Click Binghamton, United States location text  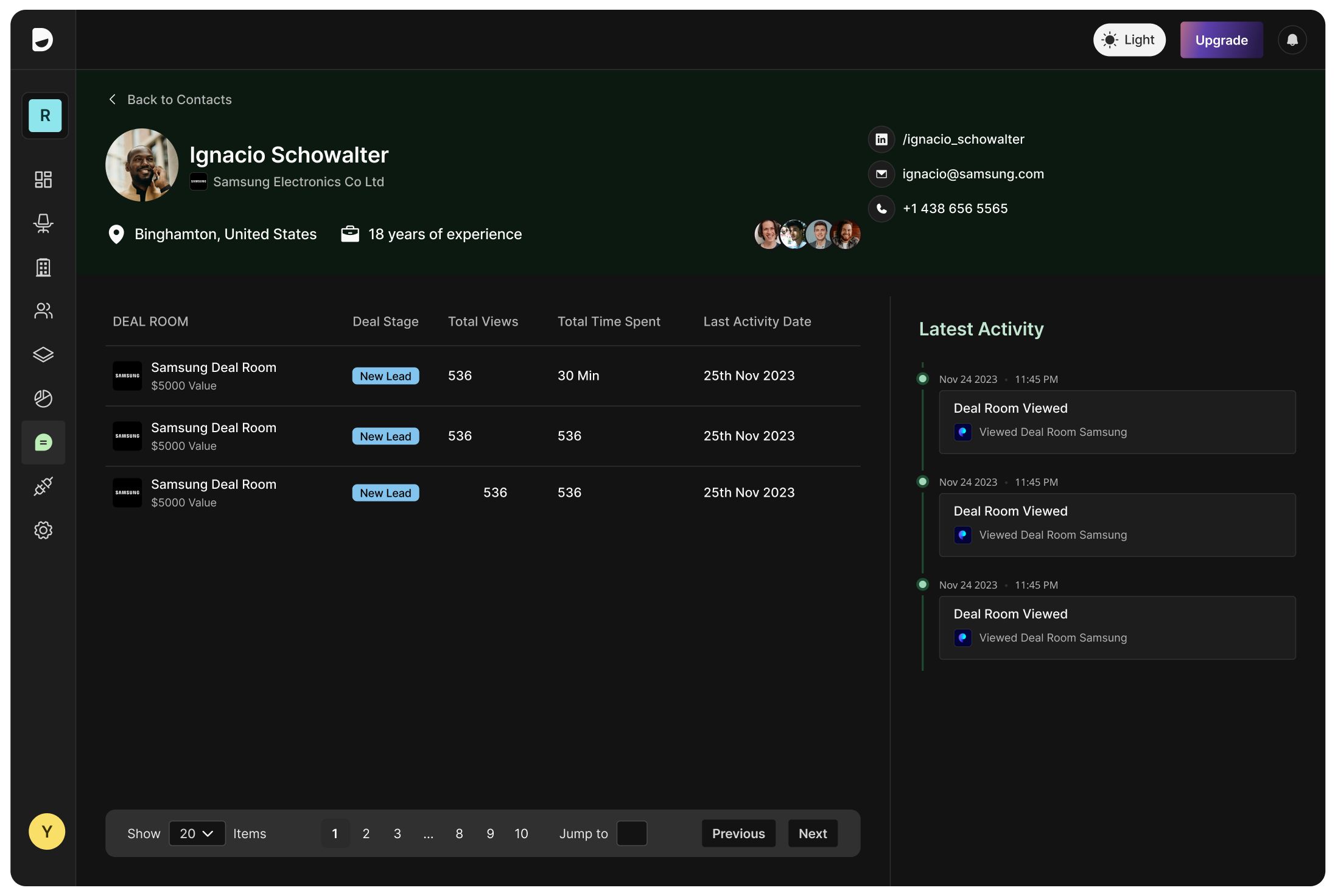(x=225, y=234)
